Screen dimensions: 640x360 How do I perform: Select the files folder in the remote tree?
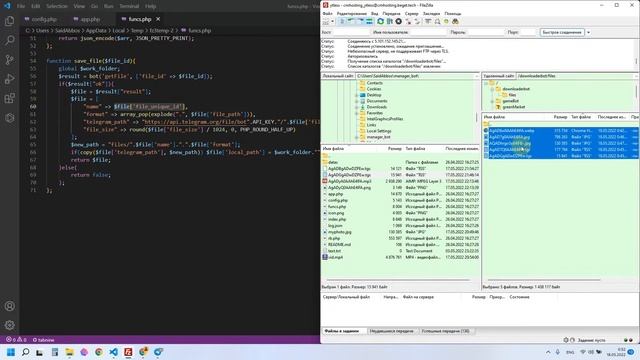(512, 95)
